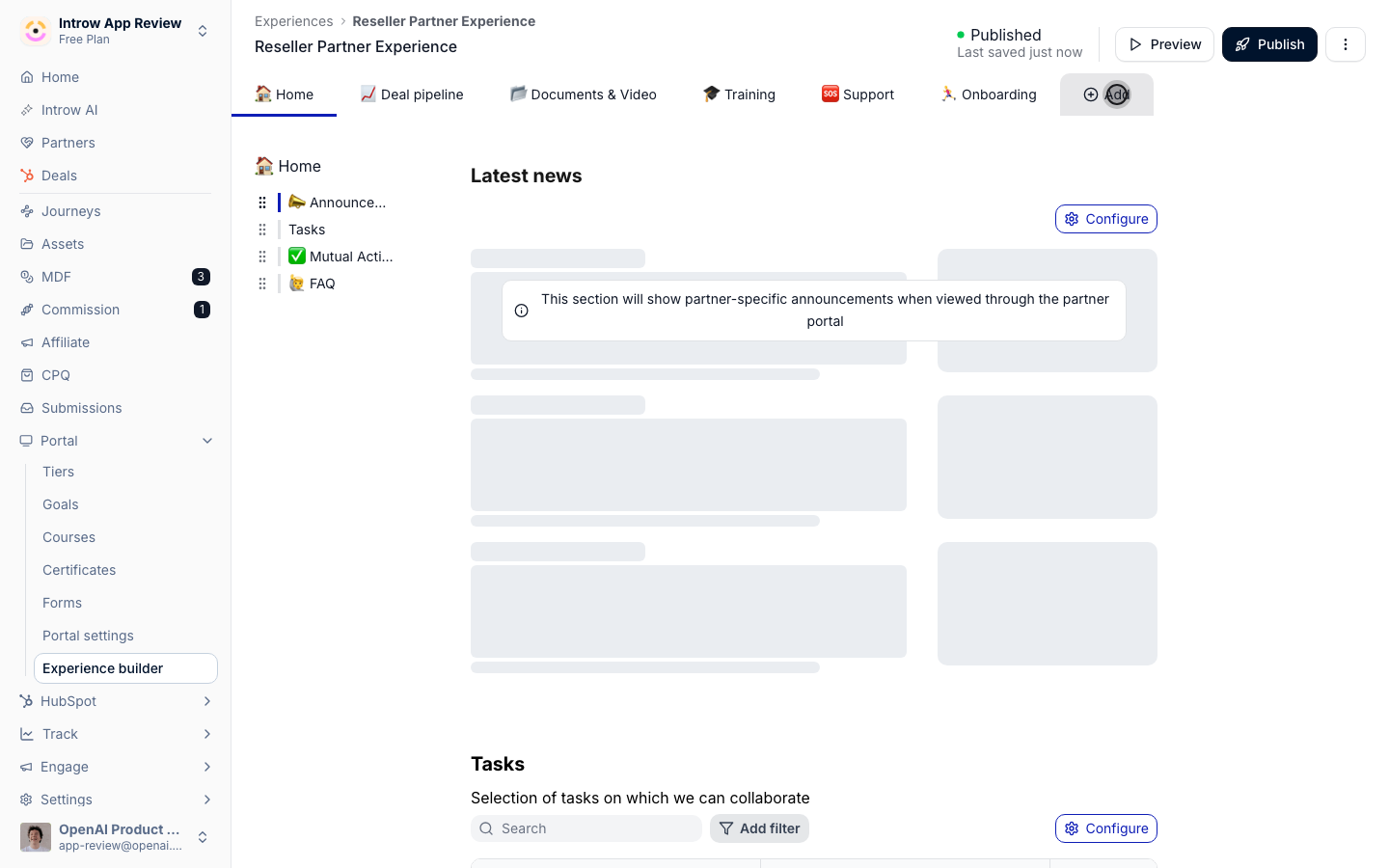The image size is (1389, 868).
Task: Open the Deals page
Action: (116, 176)
